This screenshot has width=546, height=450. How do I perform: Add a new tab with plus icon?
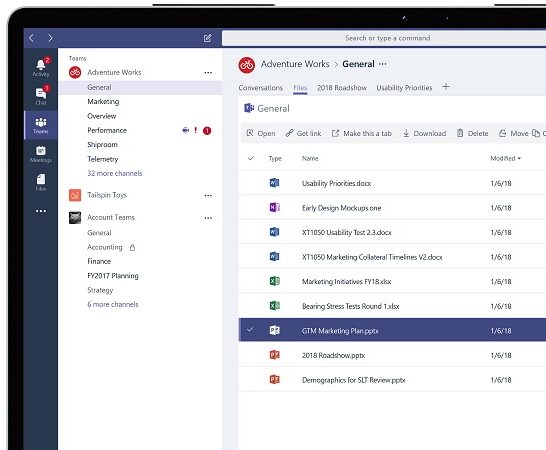pos(446,87)
